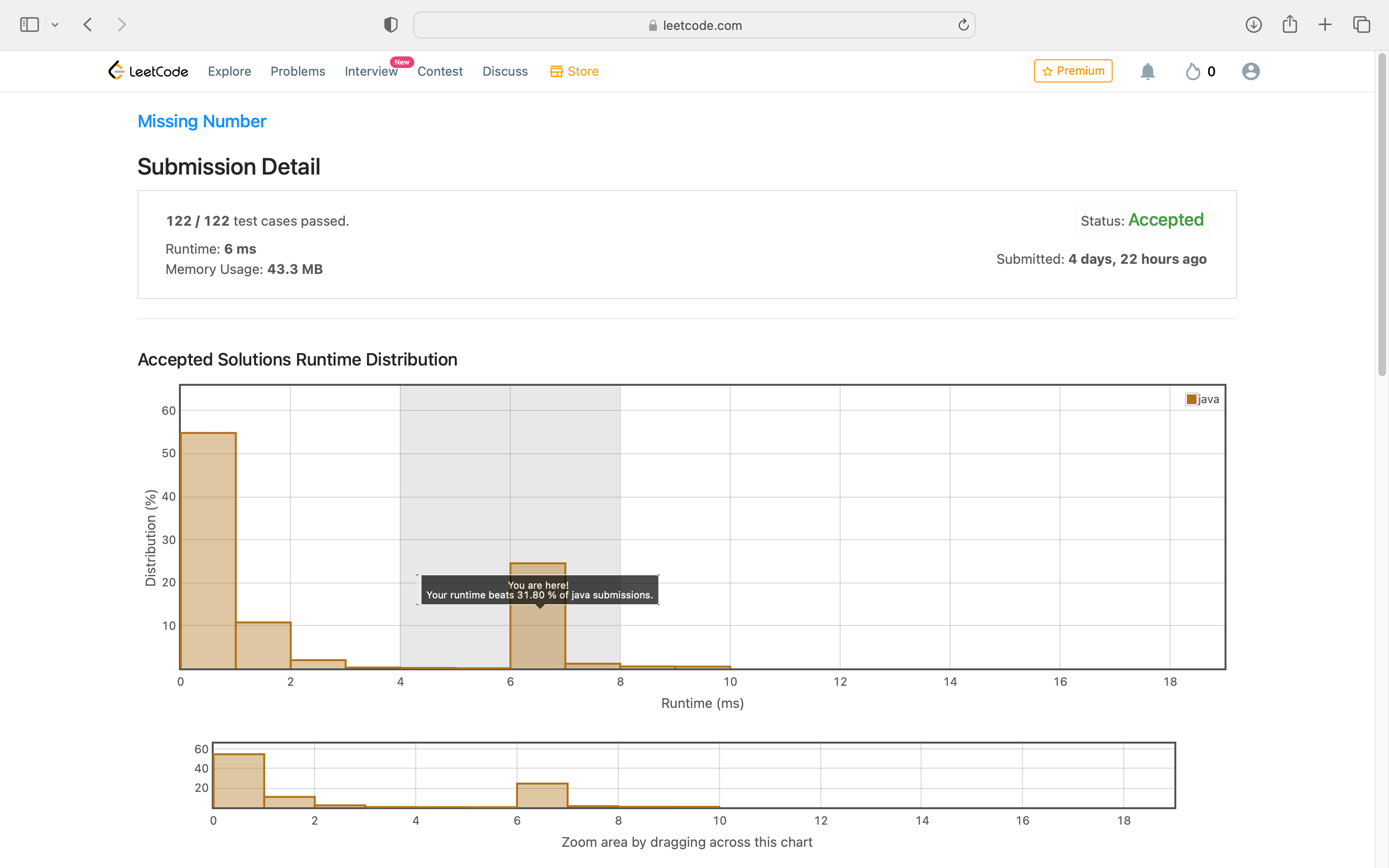The width and height of the screenshot is (1389, 868).
Task: Toggle the Safari sidebar
Action: click(29, 25)
